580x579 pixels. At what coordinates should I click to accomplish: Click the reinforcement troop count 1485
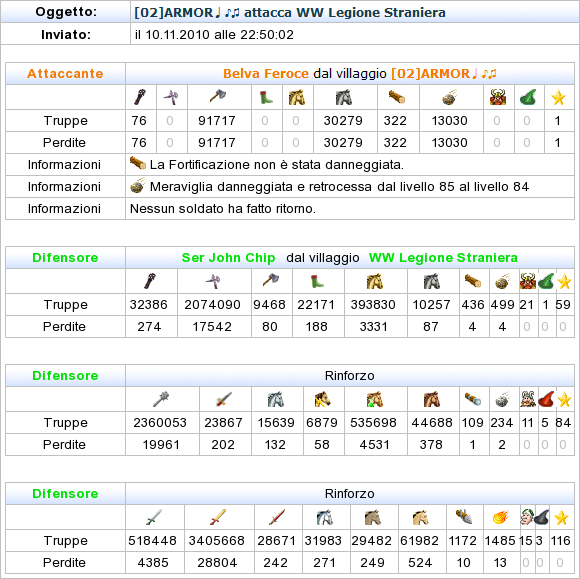click(500, 541)
